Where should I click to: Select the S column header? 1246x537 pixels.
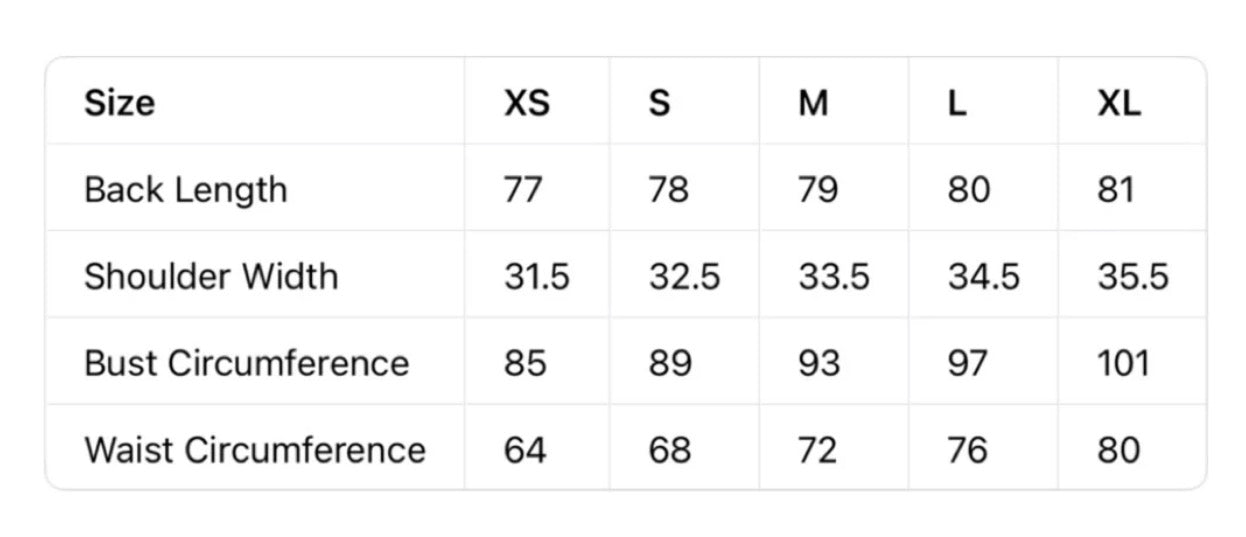659,102
